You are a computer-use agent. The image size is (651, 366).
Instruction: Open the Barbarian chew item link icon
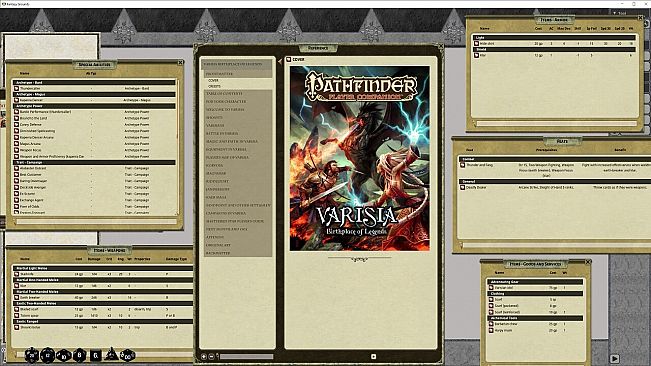tap(491, 324)
